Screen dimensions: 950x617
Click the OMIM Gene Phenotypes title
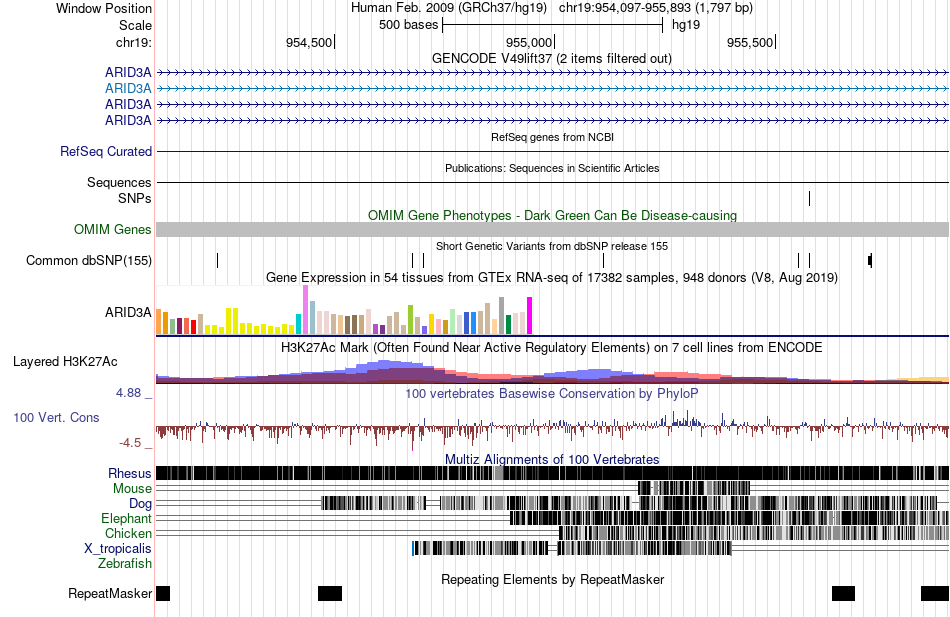[x=552, y=215]
